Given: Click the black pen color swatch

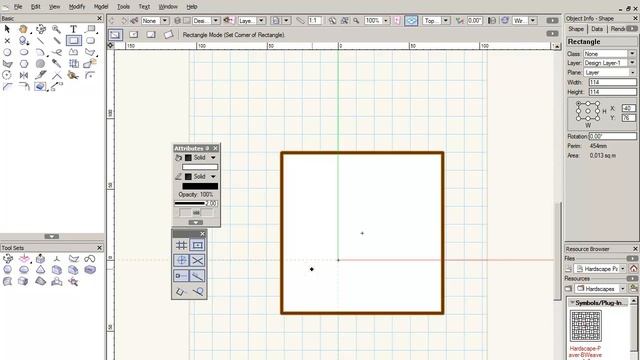Looking at the screenshot, I should [200, 186].
